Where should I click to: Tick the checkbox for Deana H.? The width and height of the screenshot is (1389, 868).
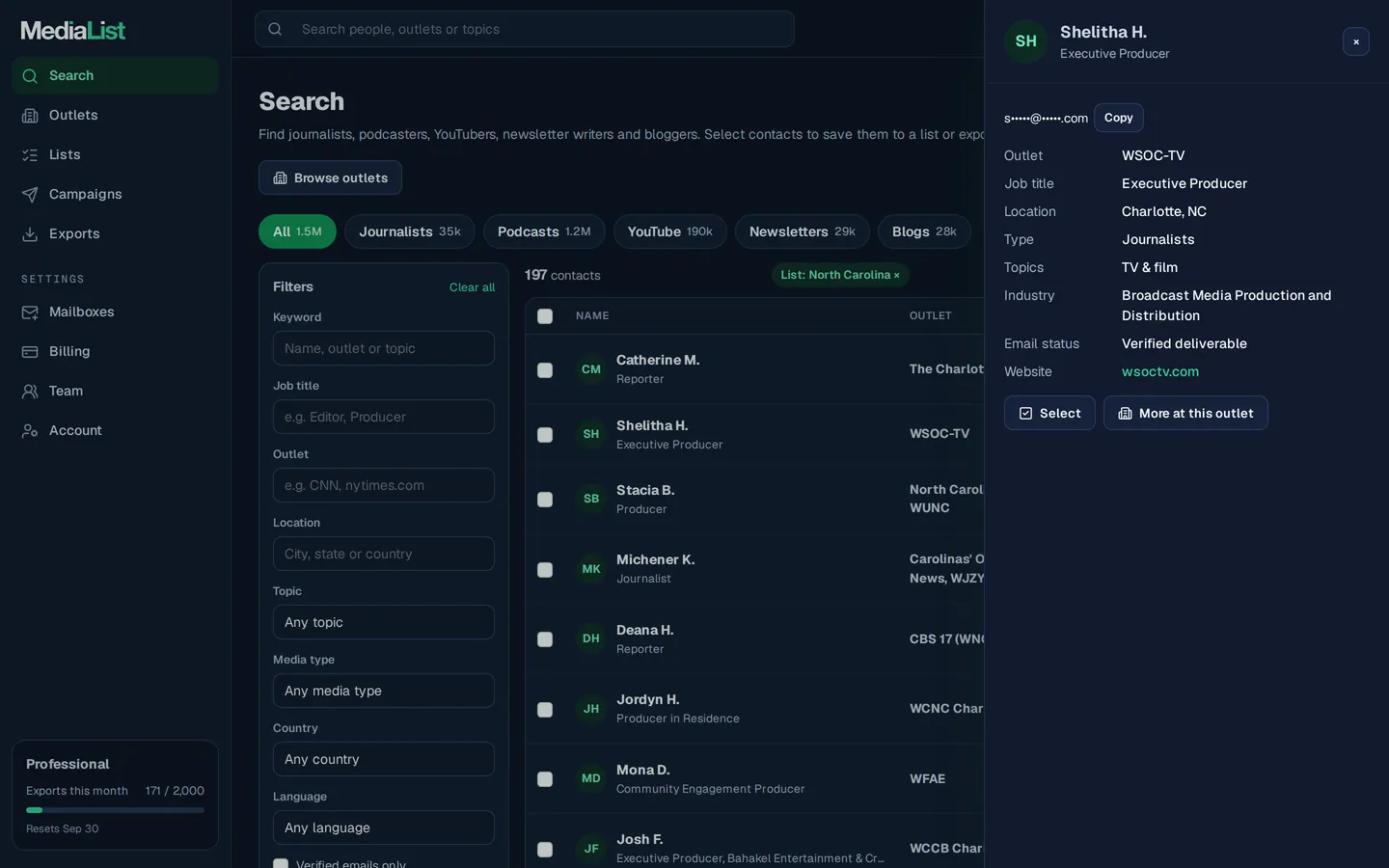(545, 639)
